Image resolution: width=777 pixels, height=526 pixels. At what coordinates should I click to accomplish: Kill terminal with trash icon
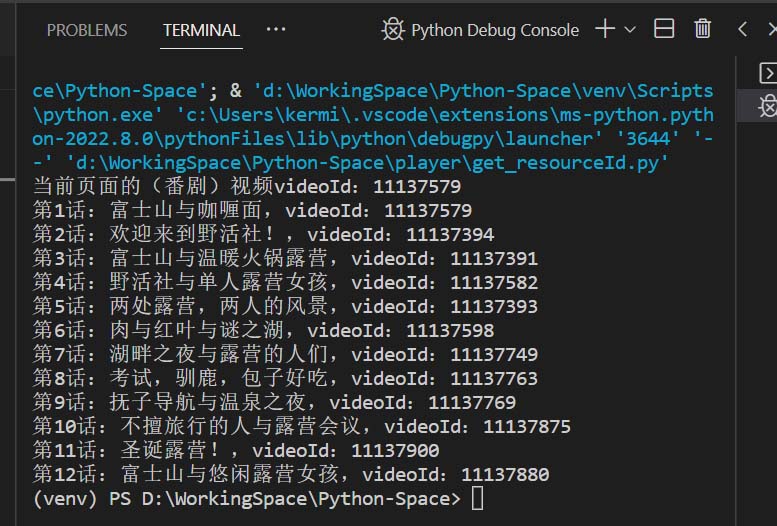click(x=702, y=29)
